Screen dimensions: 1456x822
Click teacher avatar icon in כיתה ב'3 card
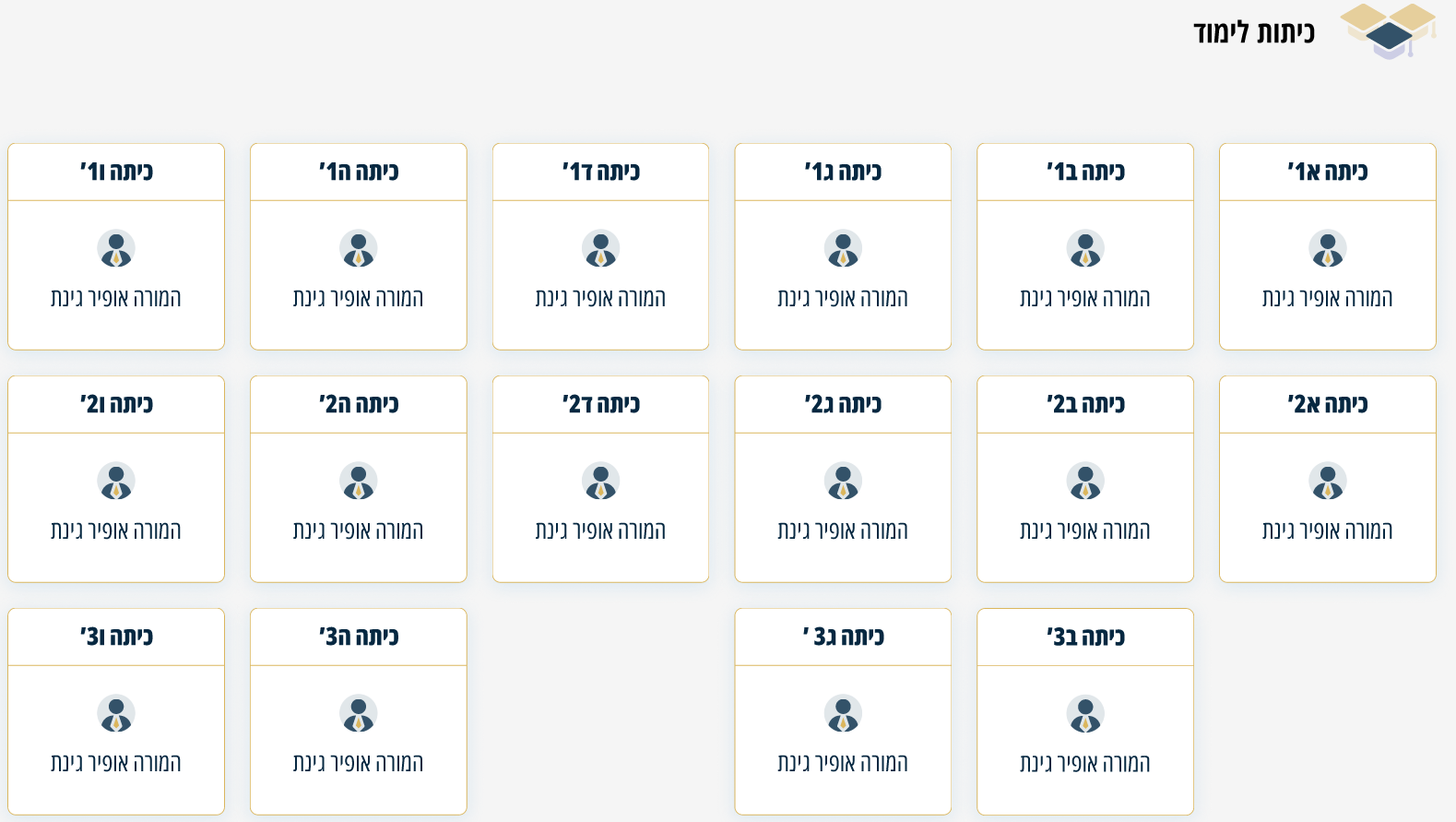[x=1084, y=714]
